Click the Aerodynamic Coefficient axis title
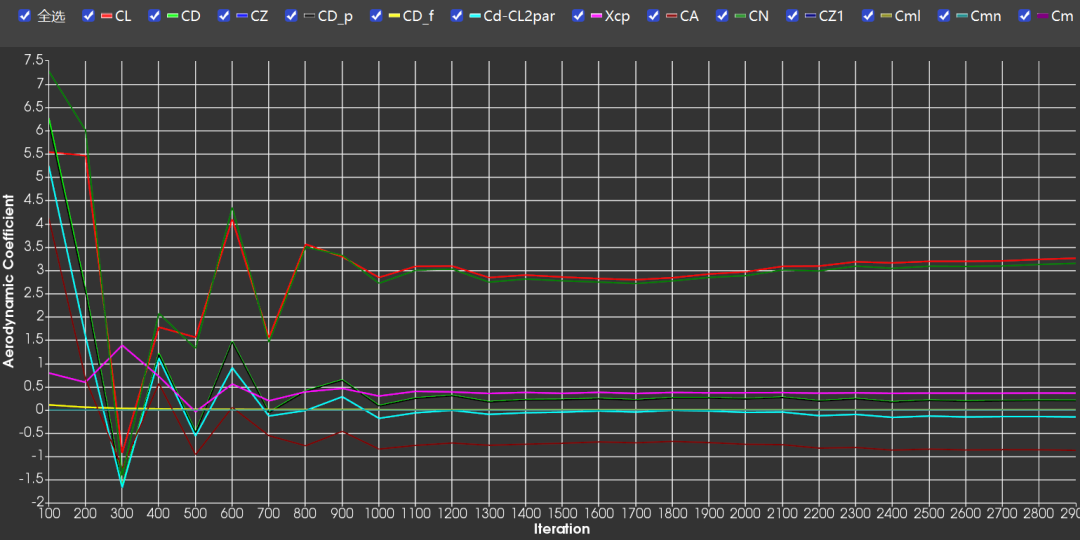This screenshot has height=540, width=1080. coord(9,281)
